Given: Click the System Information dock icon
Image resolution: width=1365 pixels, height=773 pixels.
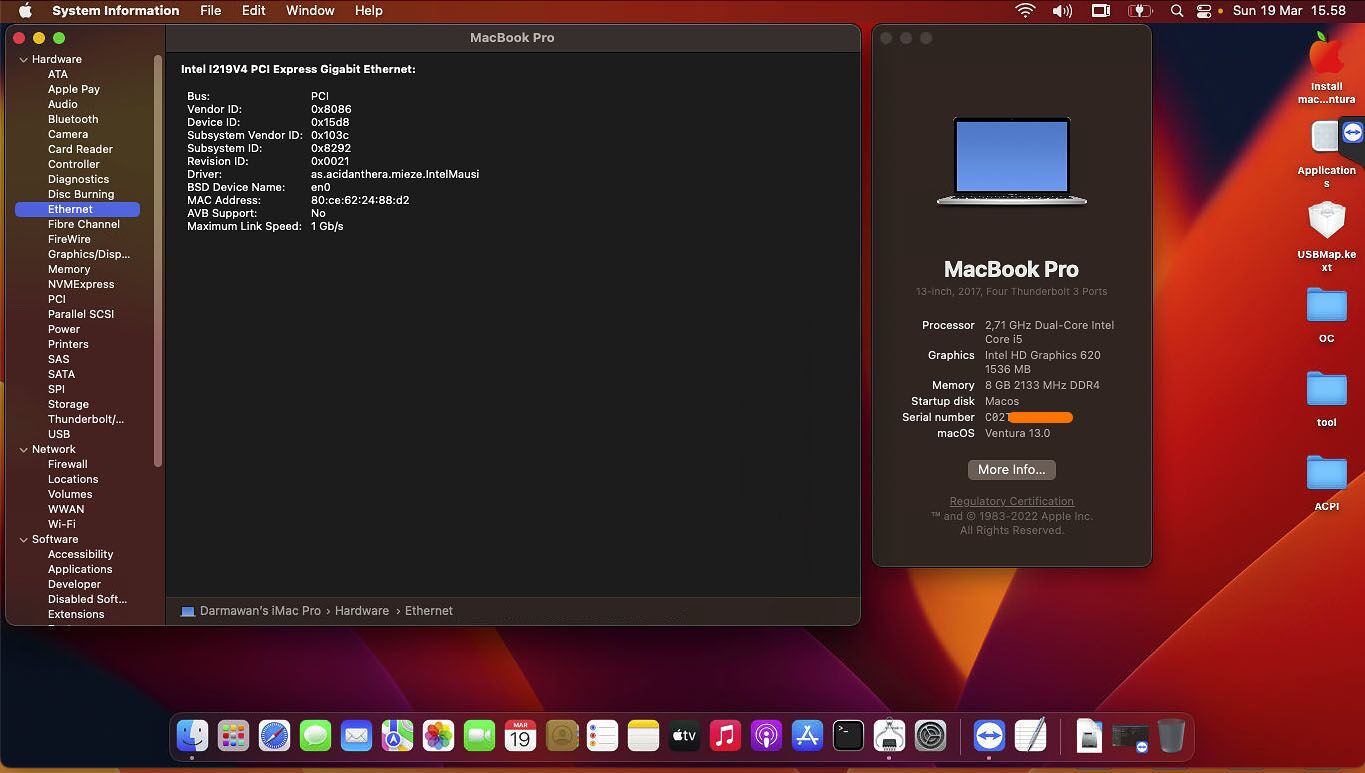Looking at the screenshot, I should pyautogui.click(x=889, y=737).
